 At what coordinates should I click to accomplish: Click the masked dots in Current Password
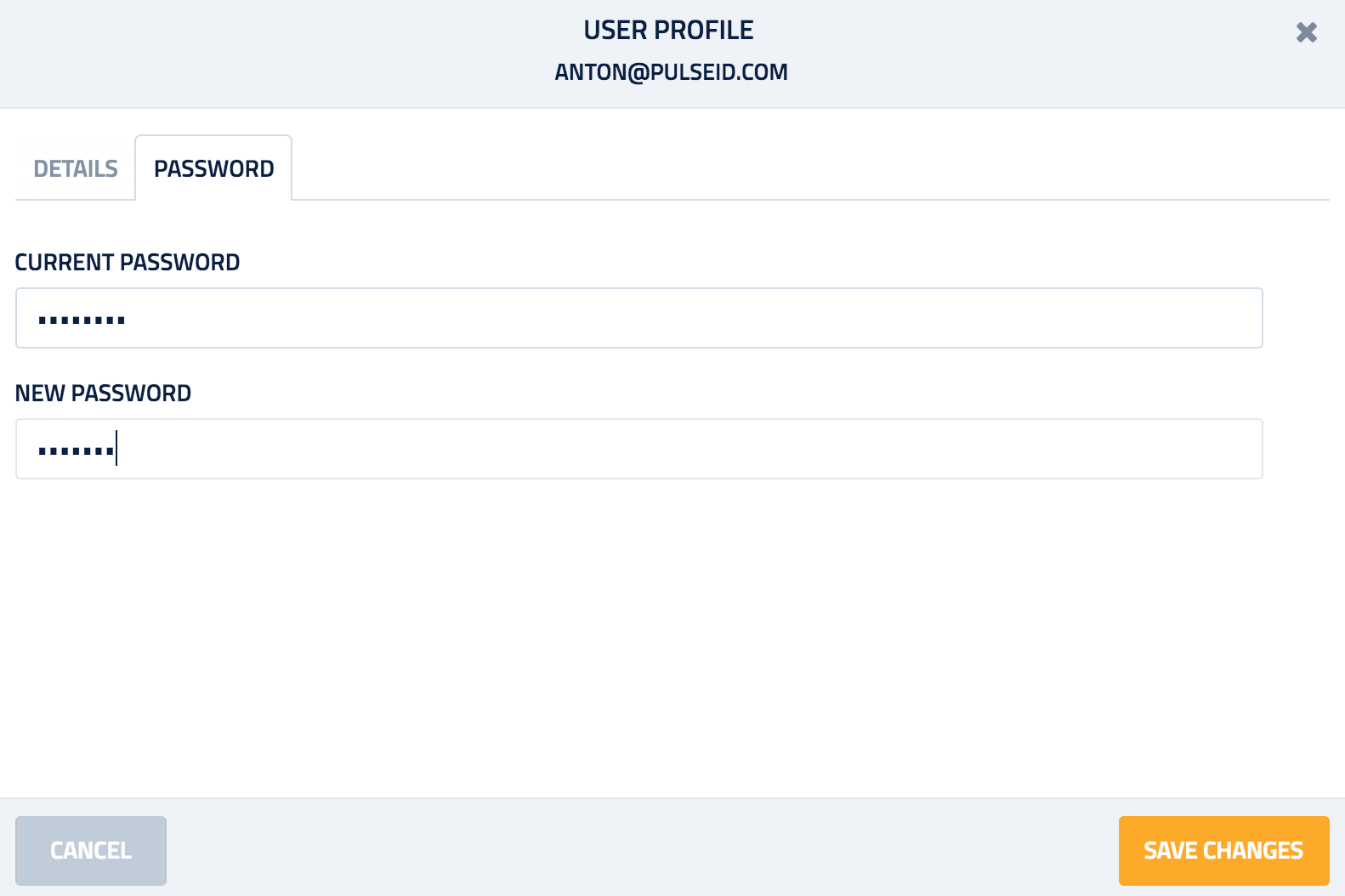coord(82,320)
